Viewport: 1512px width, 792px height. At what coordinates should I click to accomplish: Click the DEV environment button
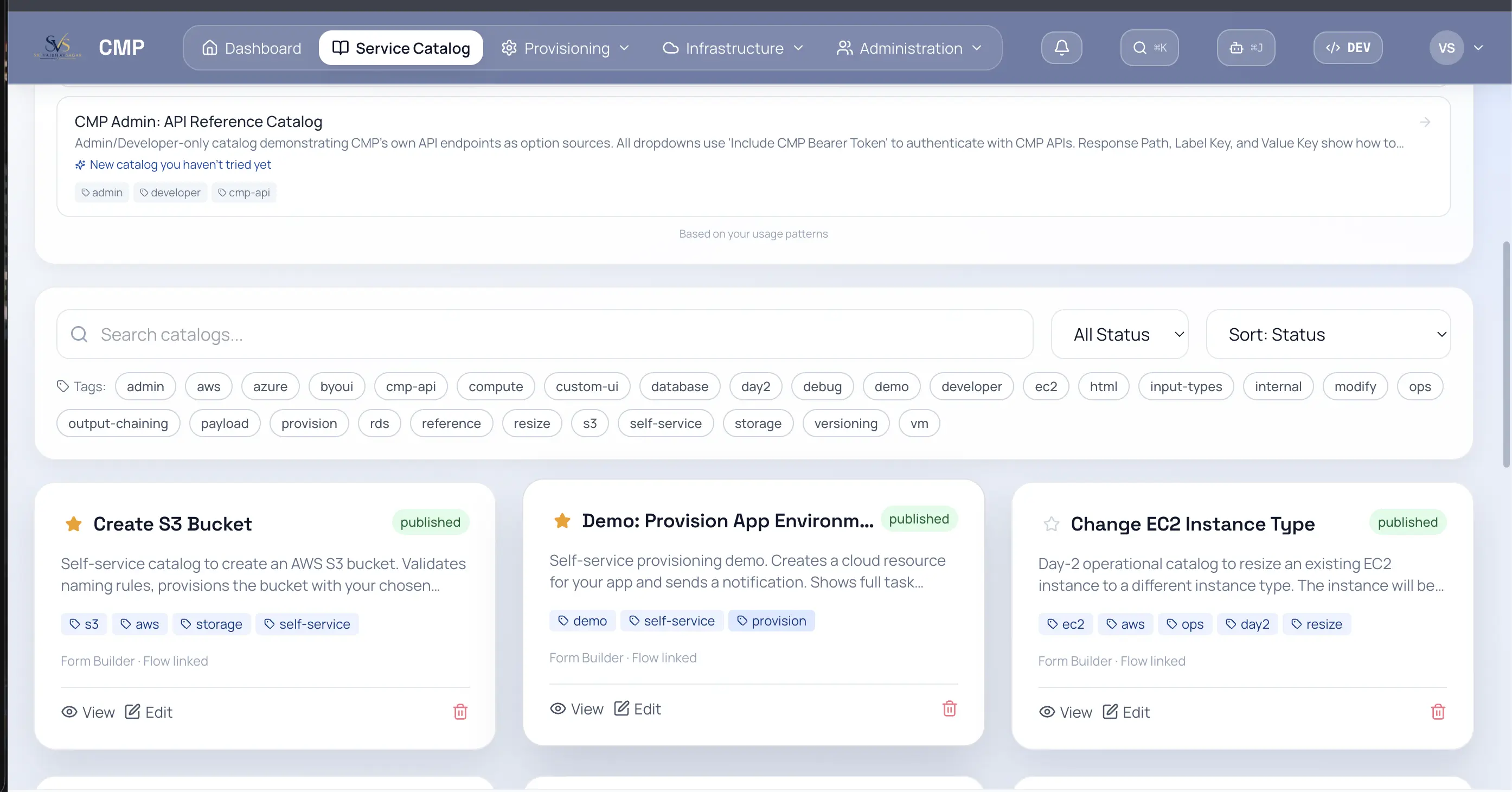pos(1348,48)
